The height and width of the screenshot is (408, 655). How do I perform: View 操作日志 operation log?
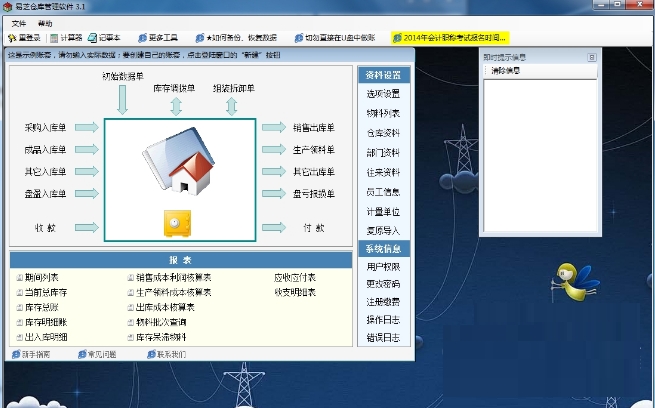click(383, 320)
